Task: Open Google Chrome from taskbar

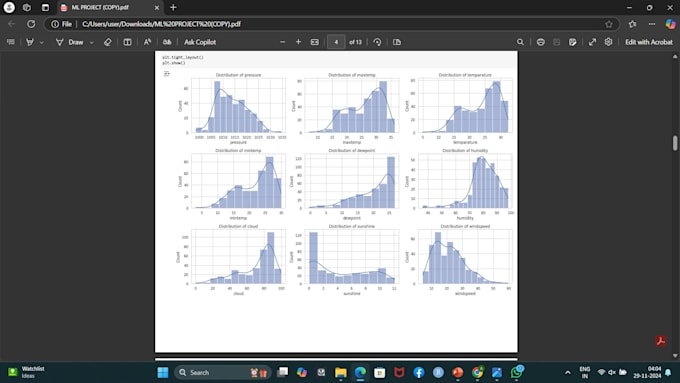Action: coord(477,373)
